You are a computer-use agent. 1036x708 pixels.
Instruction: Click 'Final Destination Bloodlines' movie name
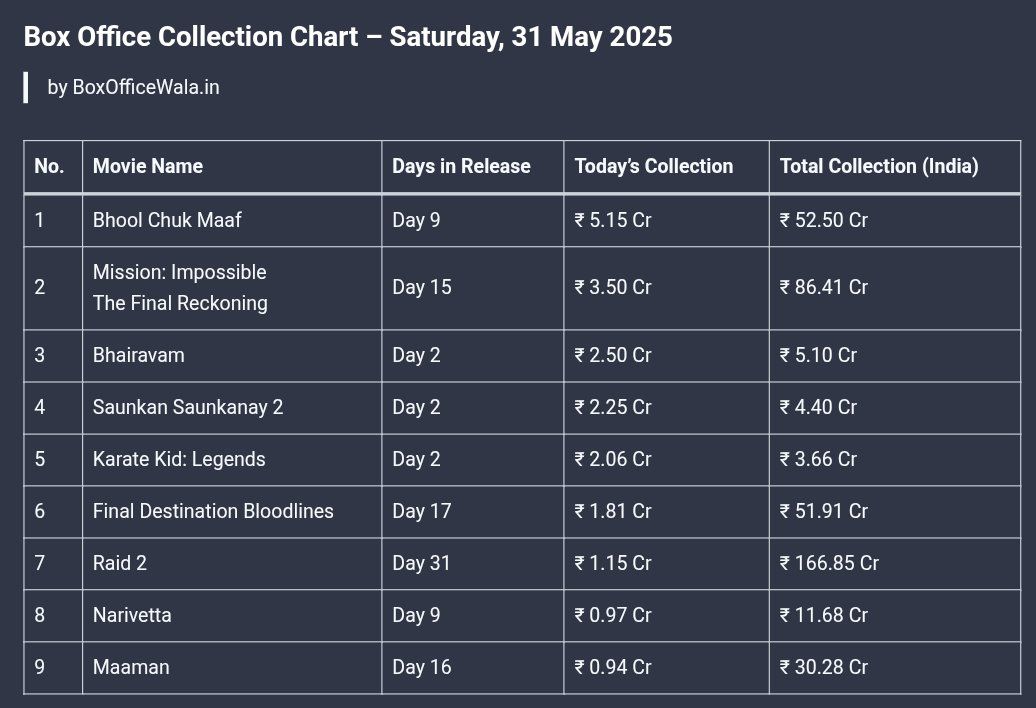(213, 511)
